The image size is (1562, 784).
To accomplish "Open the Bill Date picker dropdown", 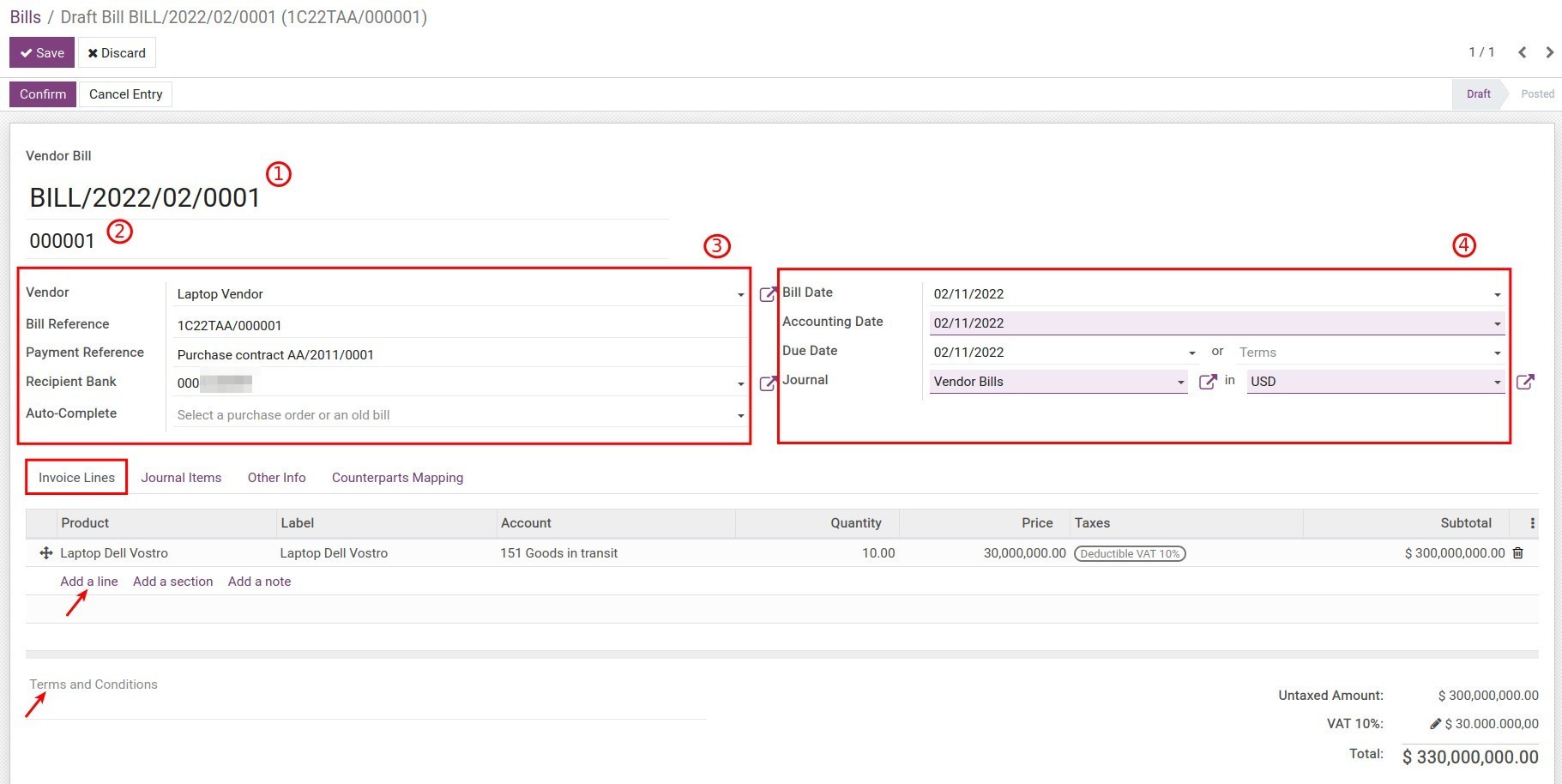I will tap(1497, 295).
